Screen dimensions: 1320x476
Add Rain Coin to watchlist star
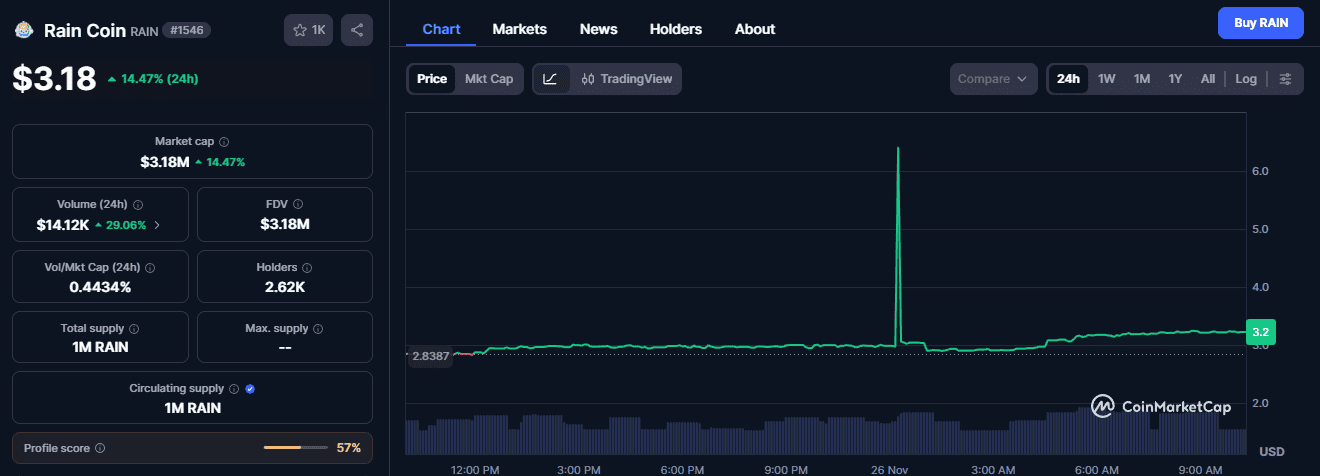click(309, 30)
